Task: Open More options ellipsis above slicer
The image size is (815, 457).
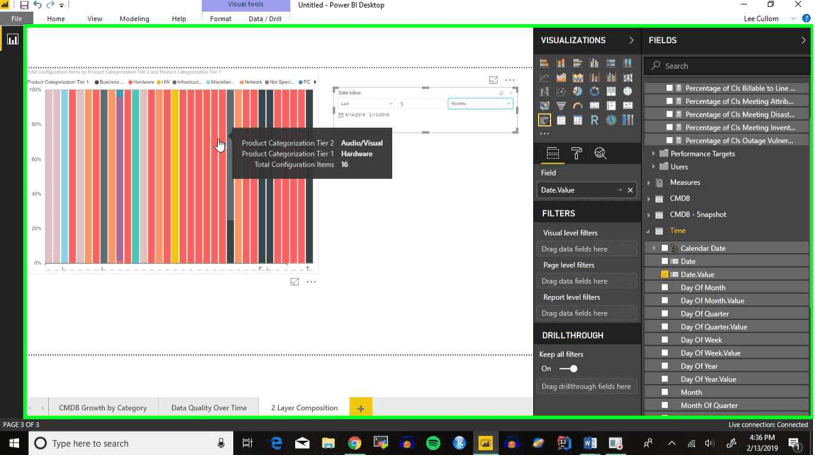Action: tap(510, 80)
